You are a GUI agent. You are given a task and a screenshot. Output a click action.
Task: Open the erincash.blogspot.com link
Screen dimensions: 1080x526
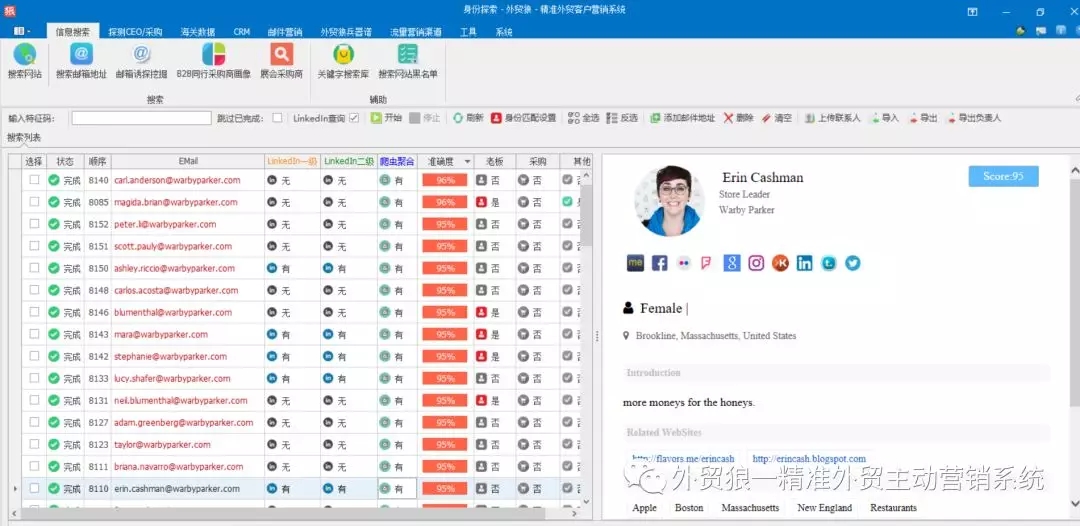[809, 459]
